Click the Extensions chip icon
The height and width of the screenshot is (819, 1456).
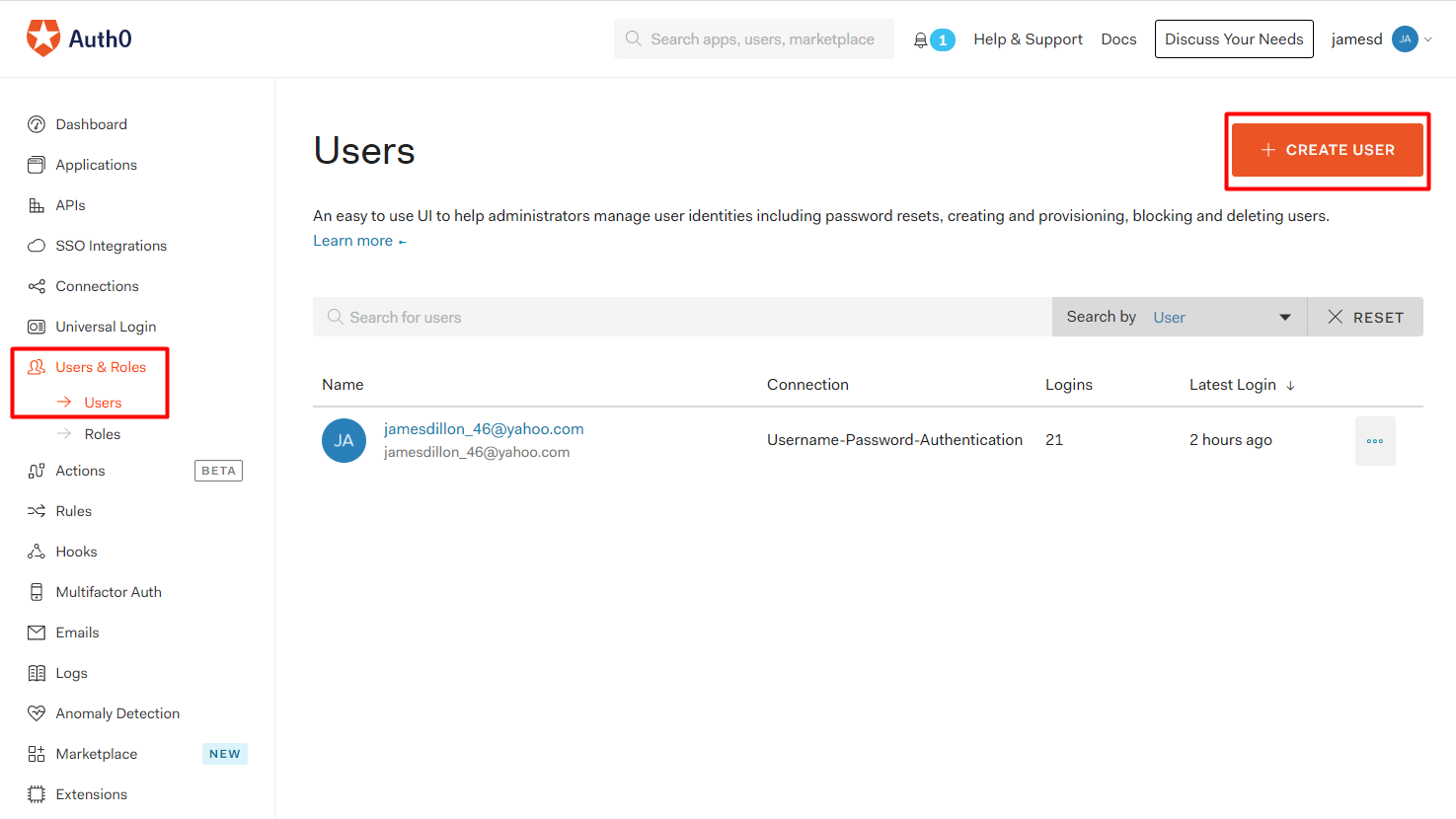tap(37, 794)
